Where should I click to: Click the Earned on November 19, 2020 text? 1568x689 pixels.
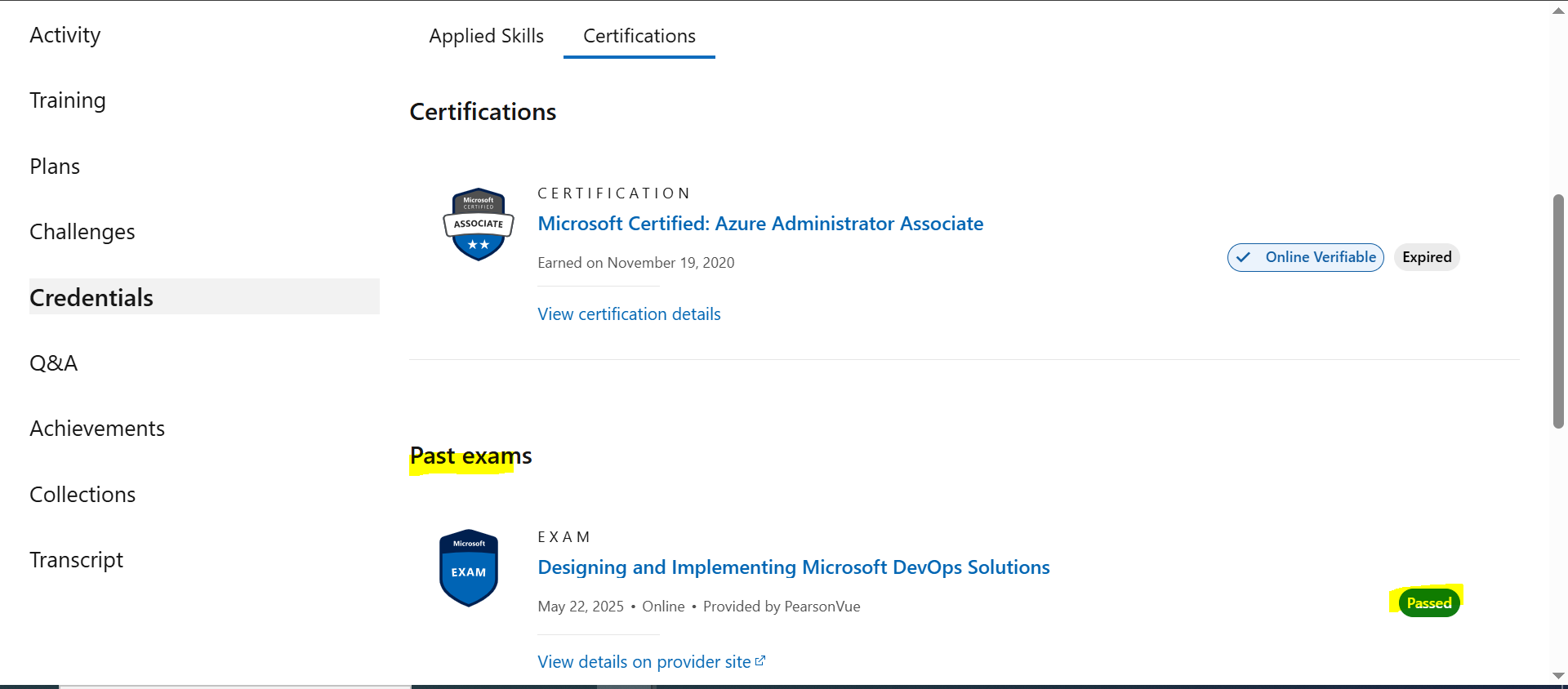pos(636,263)
